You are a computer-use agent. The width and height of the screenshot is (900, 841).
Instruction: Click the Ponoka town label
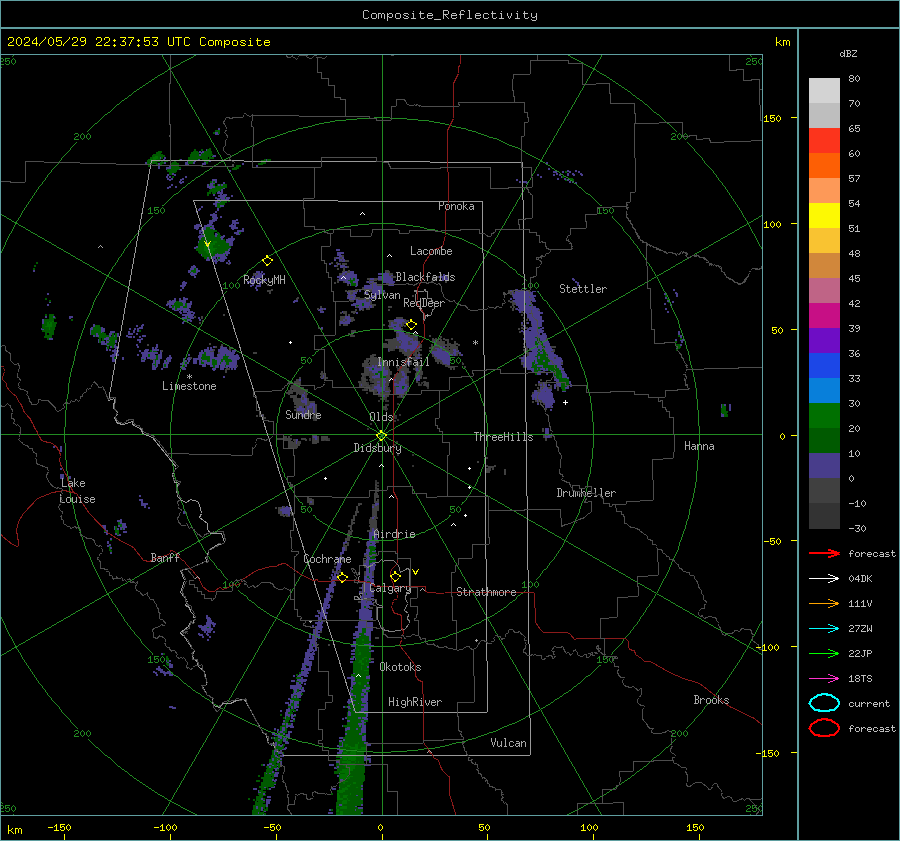(456, 206)
